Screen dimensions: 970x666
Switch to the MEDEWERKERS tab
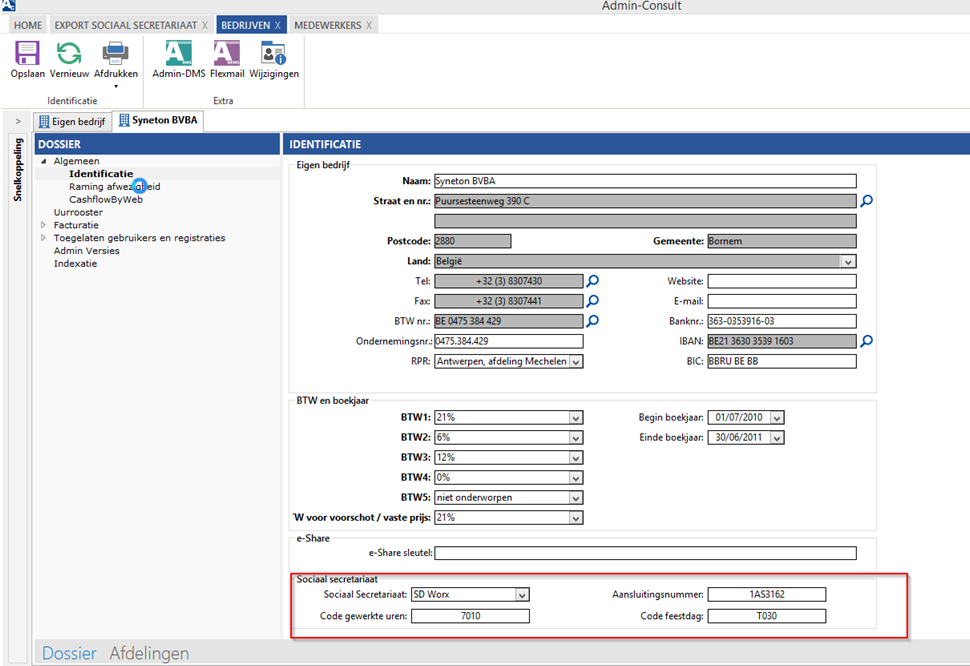(327, 24)
